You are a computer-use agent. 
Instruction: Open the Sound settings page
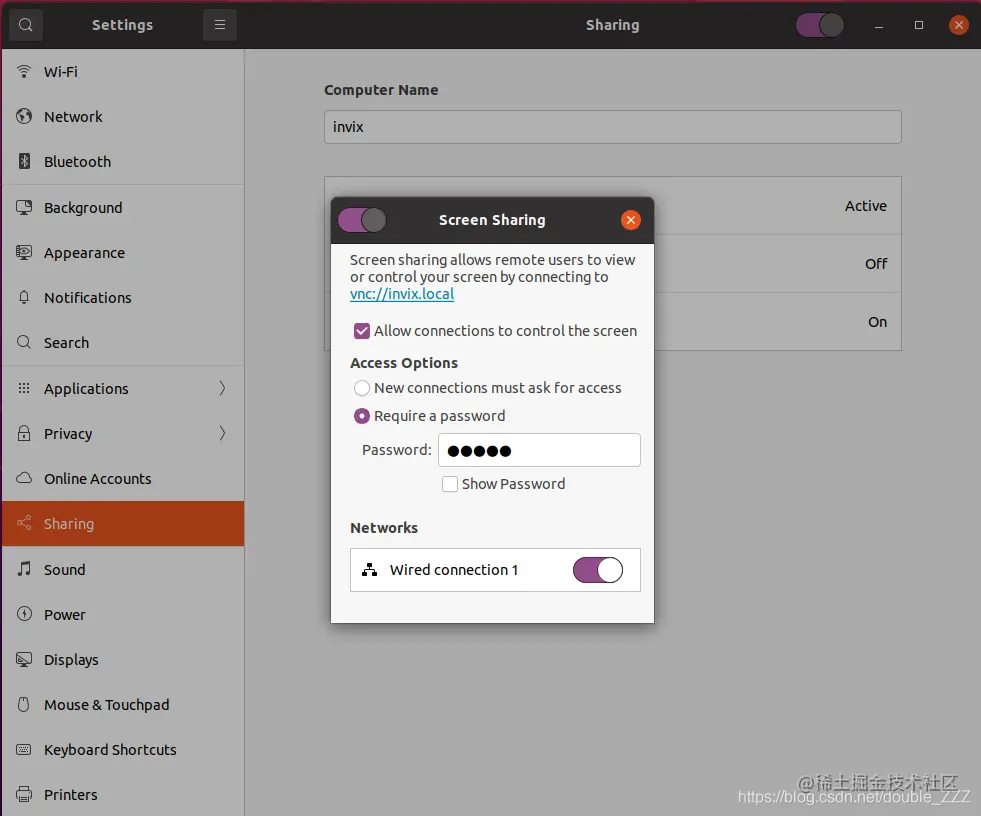[123, 569]
